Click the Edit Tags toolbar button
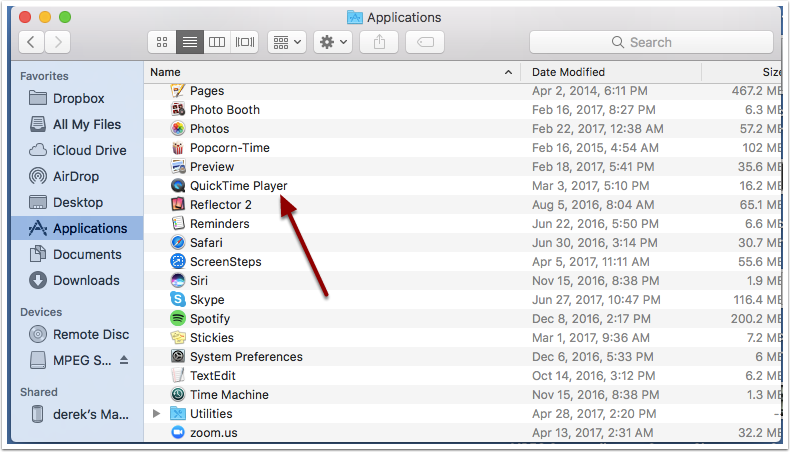The height and width of the screenshot is (452, 790). (x=425, y=42)
